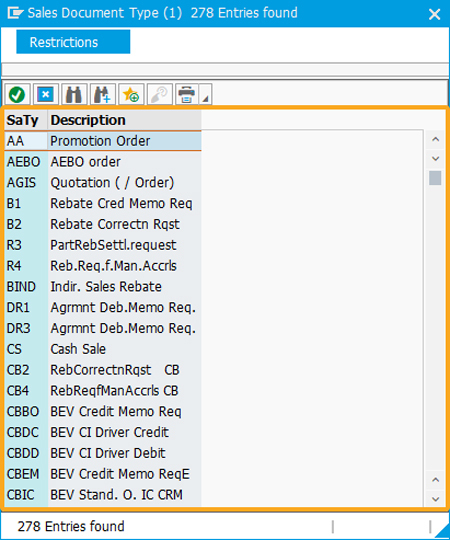The image size is (450, 540).
Task: Print the hit list via printer icon
Action: [187, 94]
